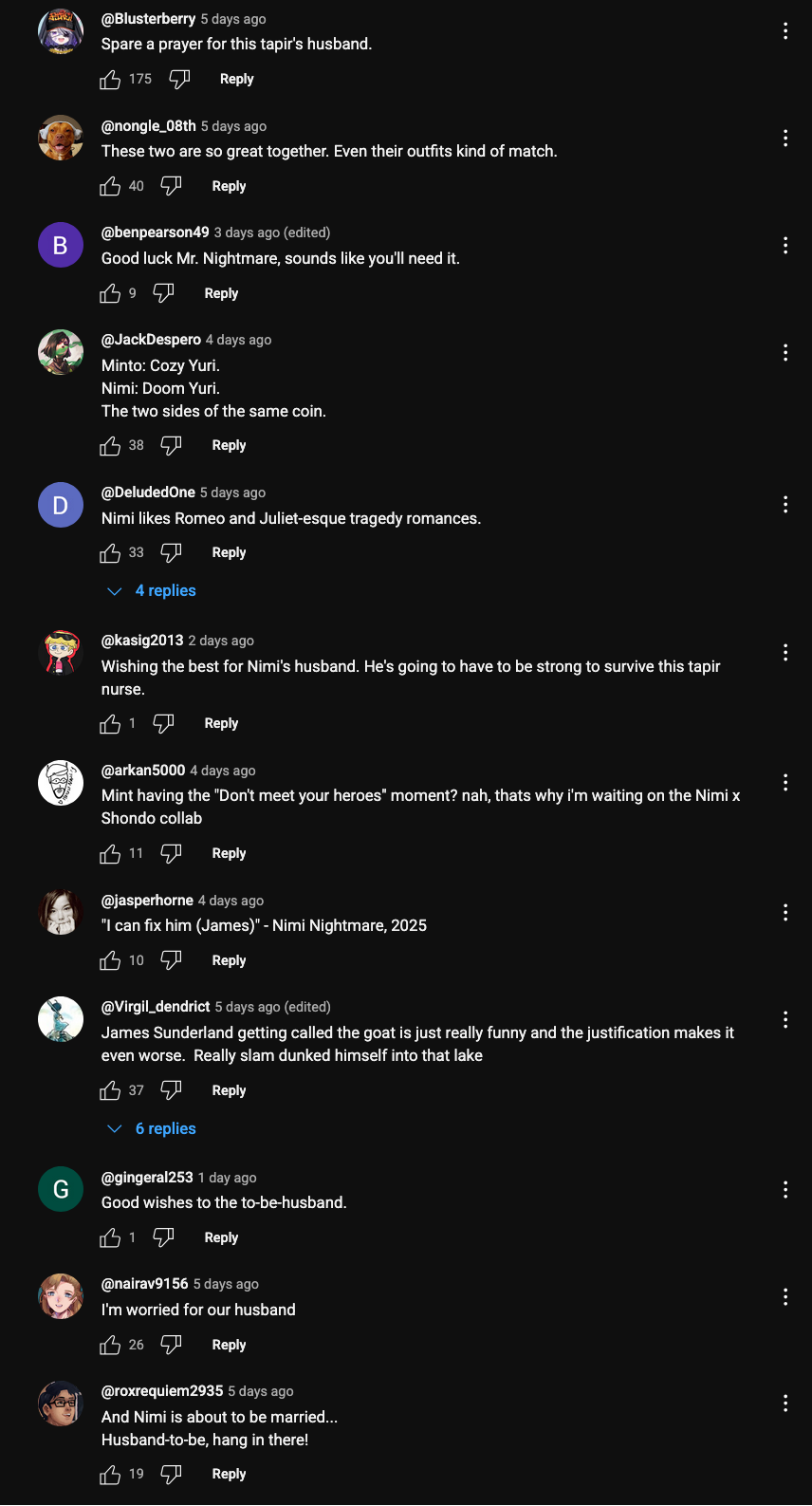Thumbs up @roxrequiem2935's comment
The height and width of the screenshot is (1506, 812).
[110, 1475]
